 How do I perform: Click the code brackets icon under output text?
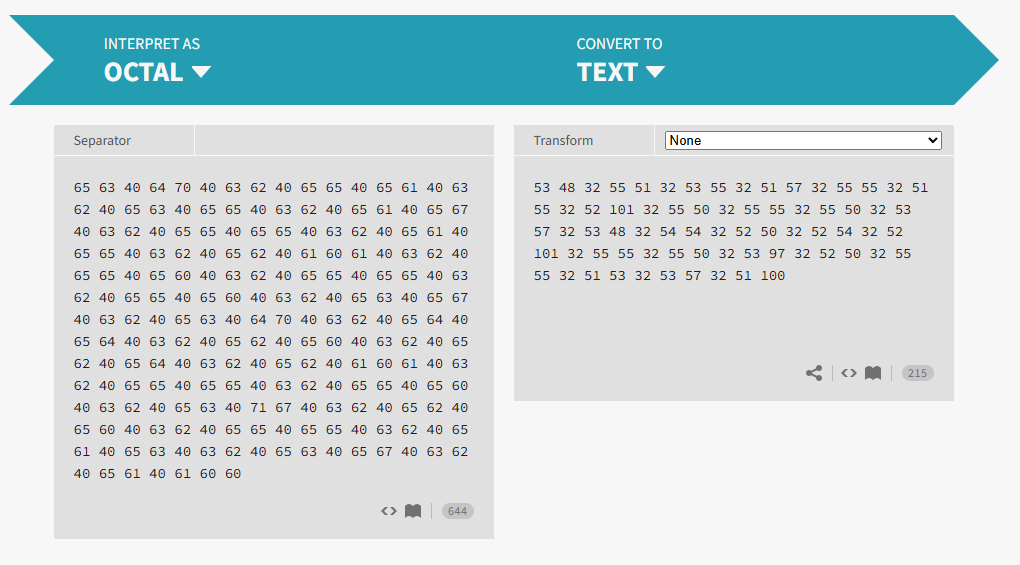848,373
